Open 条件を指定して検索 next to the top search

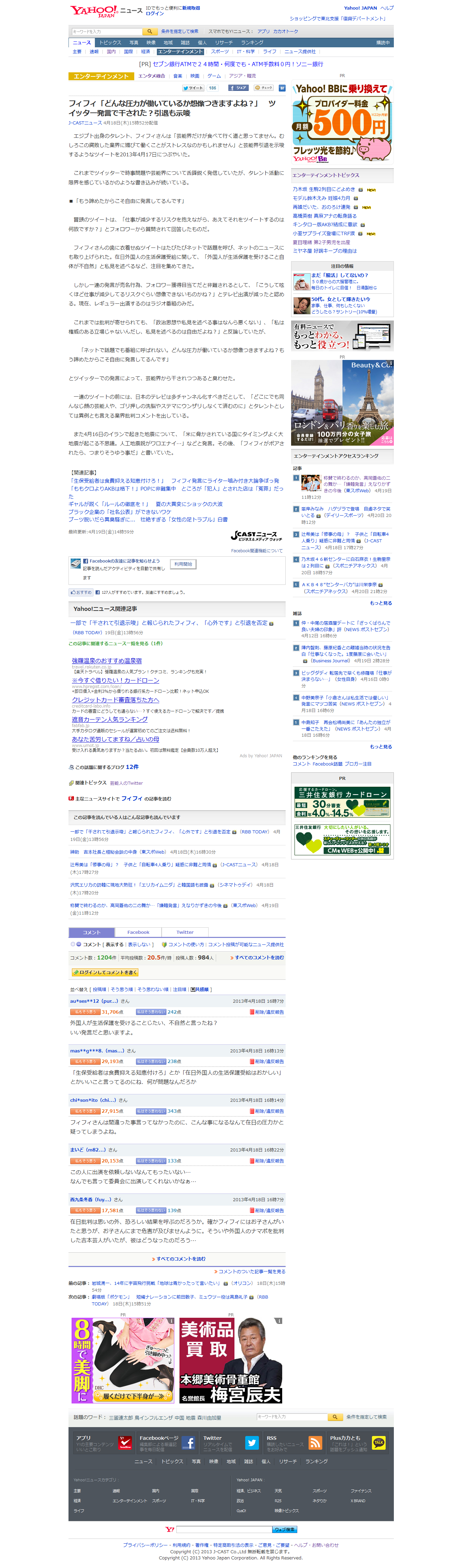coord(179,32)
